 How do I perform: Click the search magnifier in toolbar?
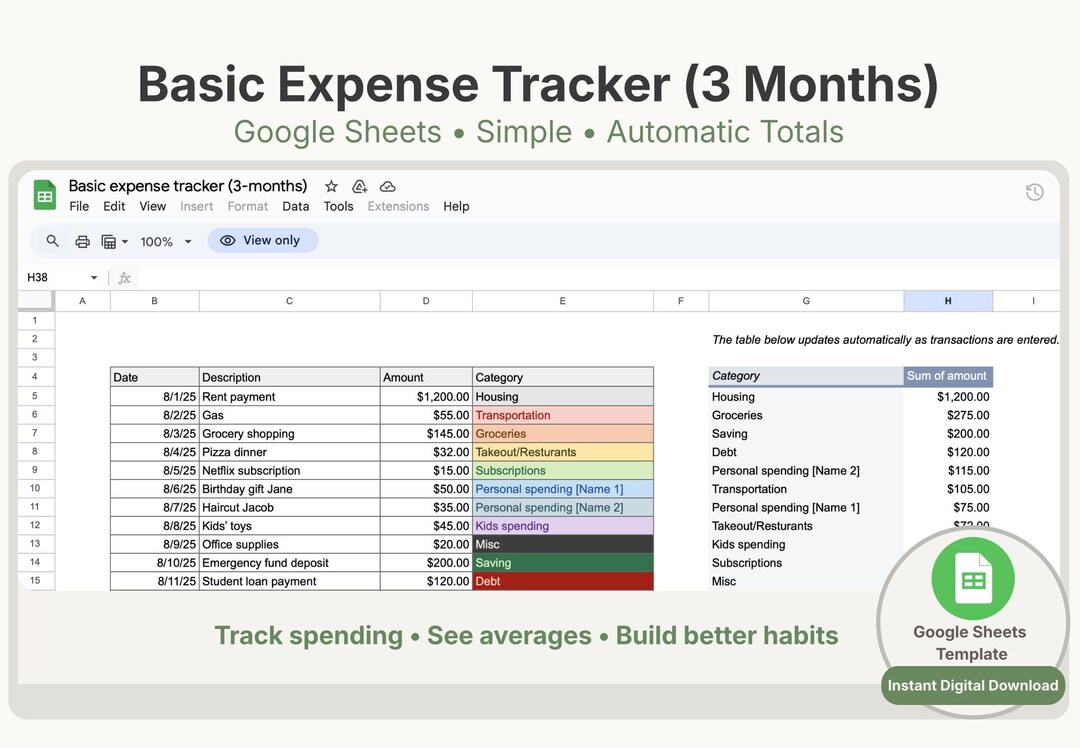coord(52,241)
